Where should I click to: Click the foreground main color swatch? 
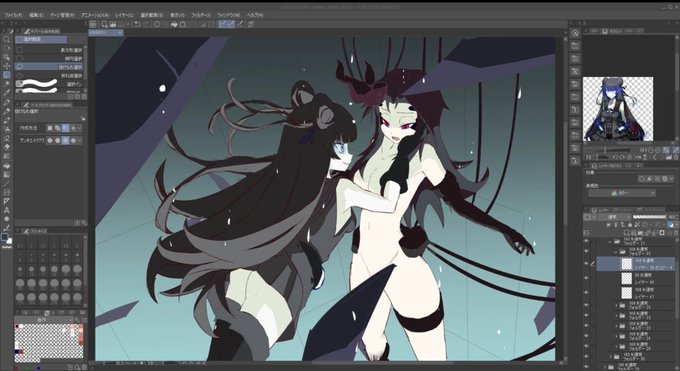[5, 237]
